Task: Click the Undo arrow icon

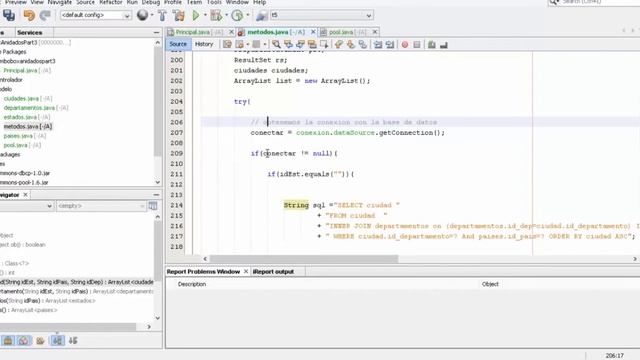Action: click(29, 16)
